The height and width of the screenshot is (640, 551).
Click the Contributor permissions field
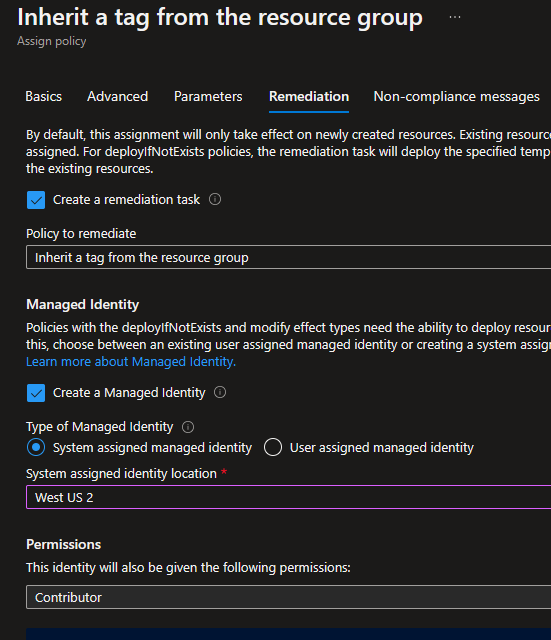point(288,597)
